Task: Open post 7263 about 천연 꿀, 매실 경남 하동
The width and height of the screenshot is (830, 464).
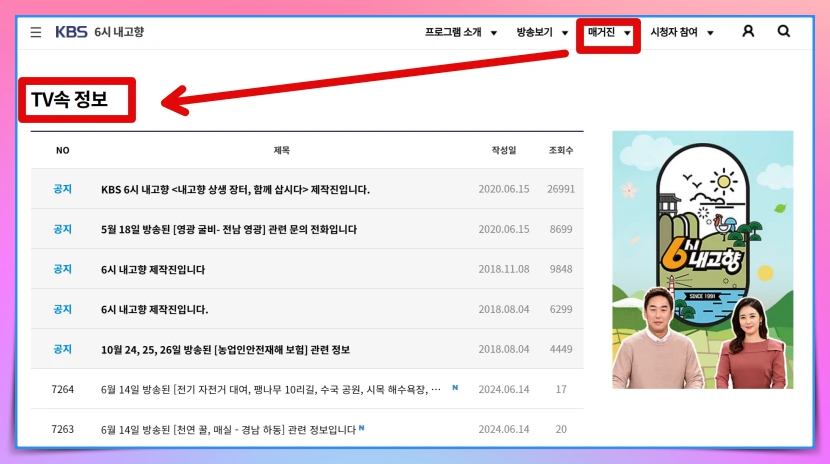Action: pos(228,430)
